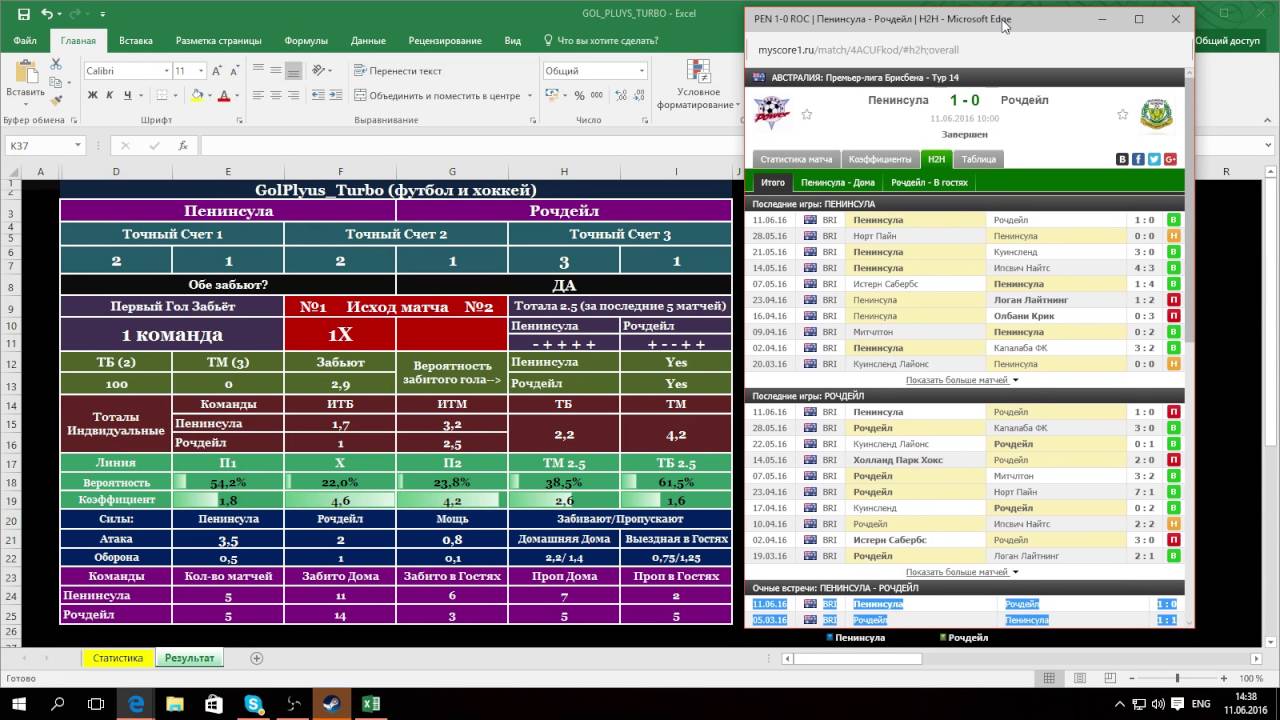The image size is (1280, 720).
Task: Click the red font color A
Action: (x=223, y=96)
